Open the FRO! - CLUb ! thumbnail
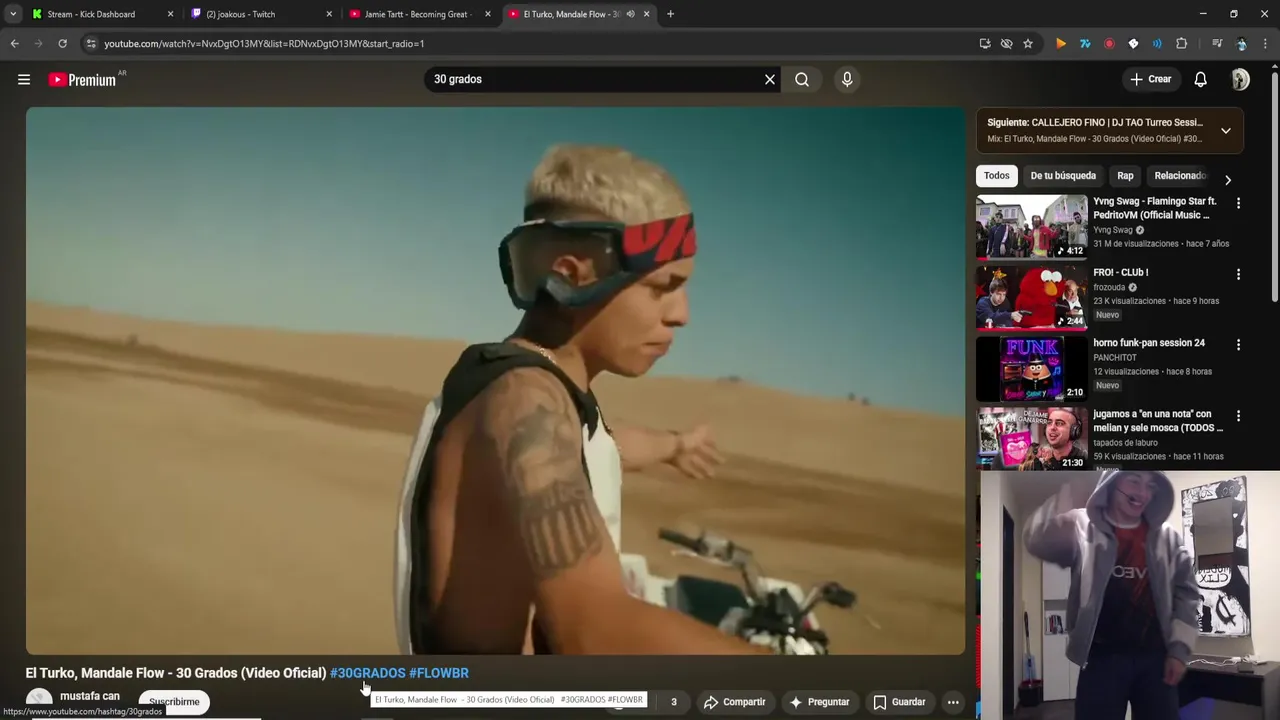1280x720 pixels. (x=1031, y=298)
